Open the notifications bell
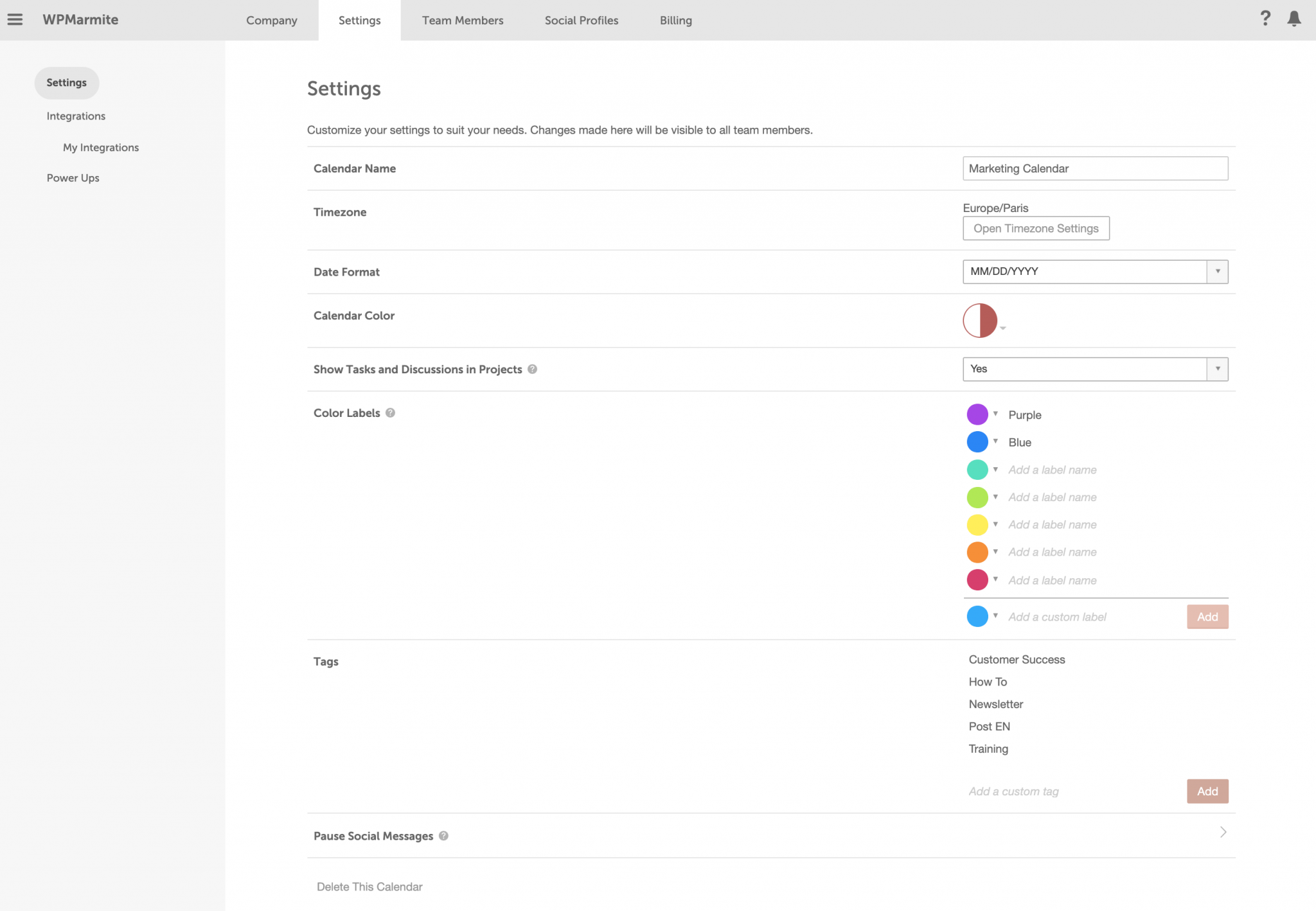Viewport: 1316px width, 911px height. pos(1294,19)
